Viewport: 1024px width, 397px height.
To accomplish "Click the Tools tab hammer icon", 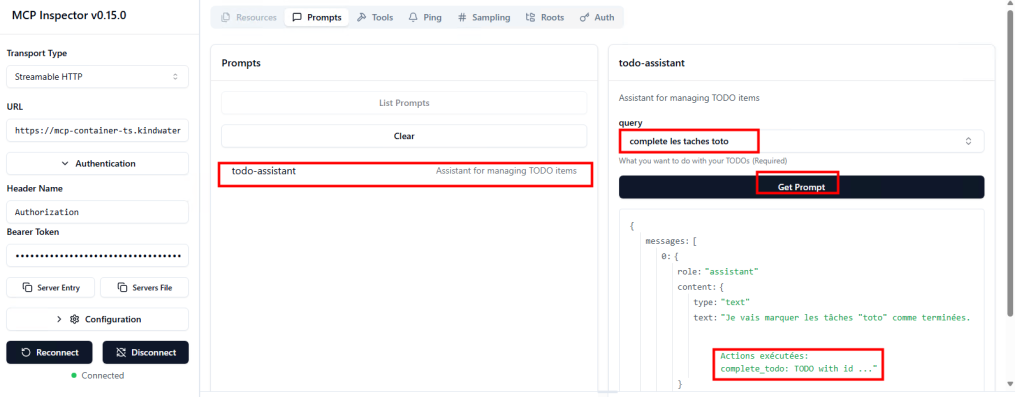I will click(361, 18).
